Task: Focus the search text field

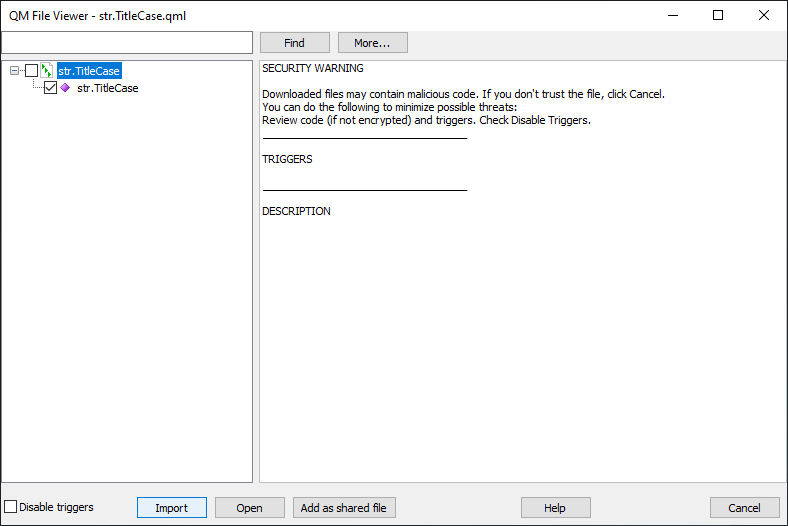Action: point(127,43)
